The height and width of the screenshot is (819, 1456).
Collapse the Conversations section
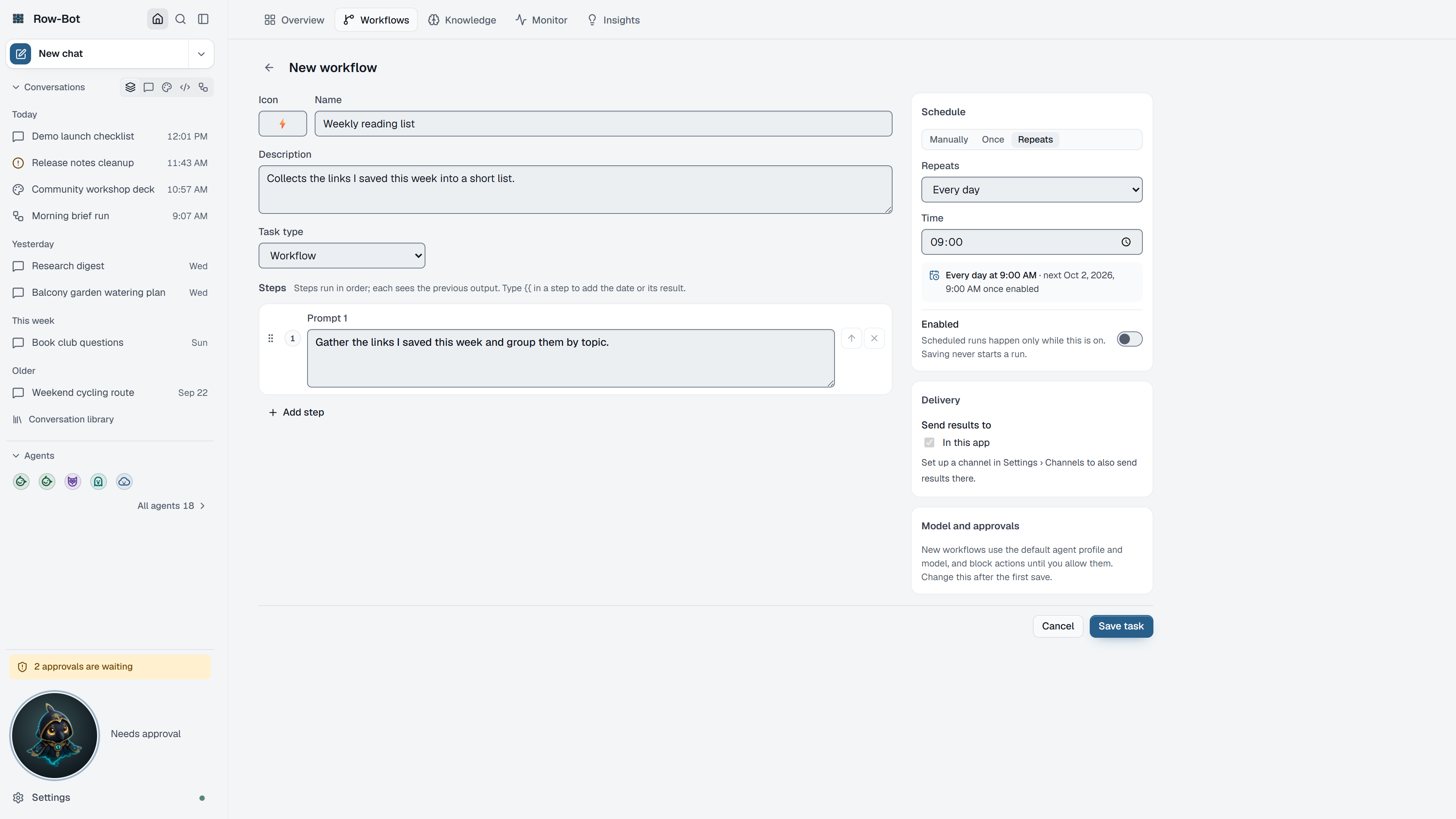pyautogui.click(x=49, y=87)
